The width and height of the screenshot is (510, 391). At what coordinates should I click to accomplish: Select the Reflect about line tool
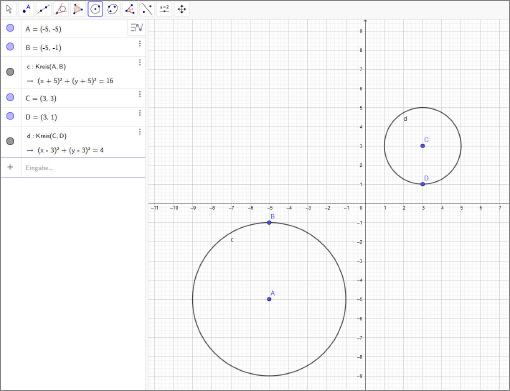point(147,9)
